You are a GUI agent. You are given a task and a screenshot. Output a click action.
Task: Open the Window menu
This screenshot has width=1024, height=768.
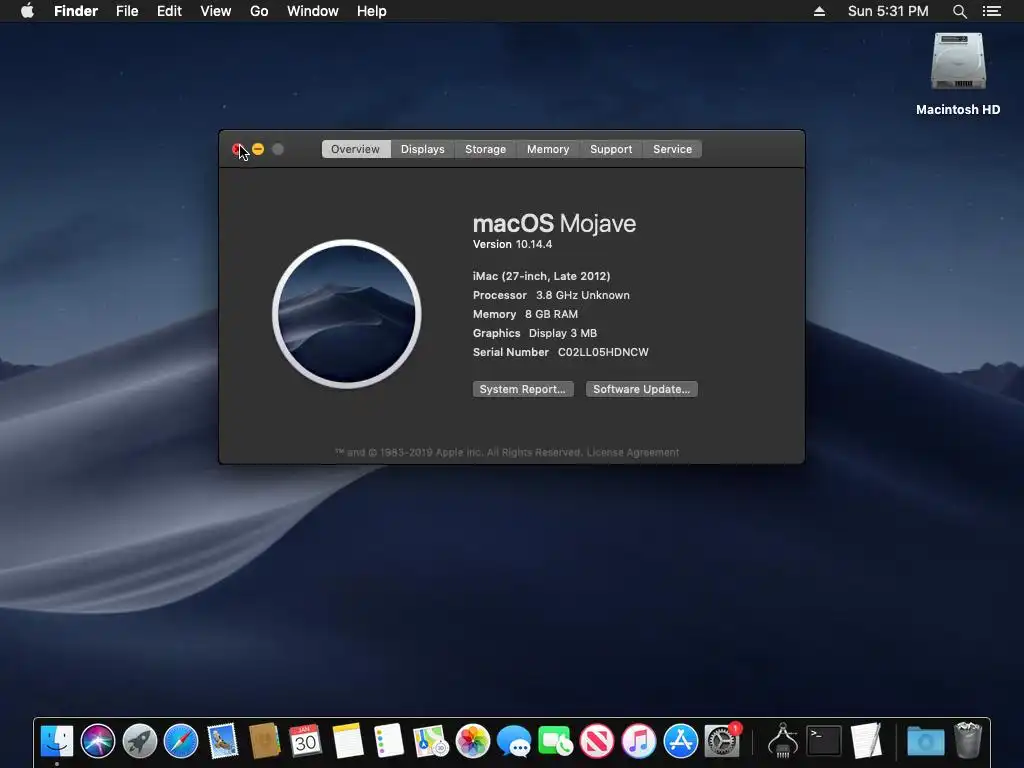[x=313, y=11]
